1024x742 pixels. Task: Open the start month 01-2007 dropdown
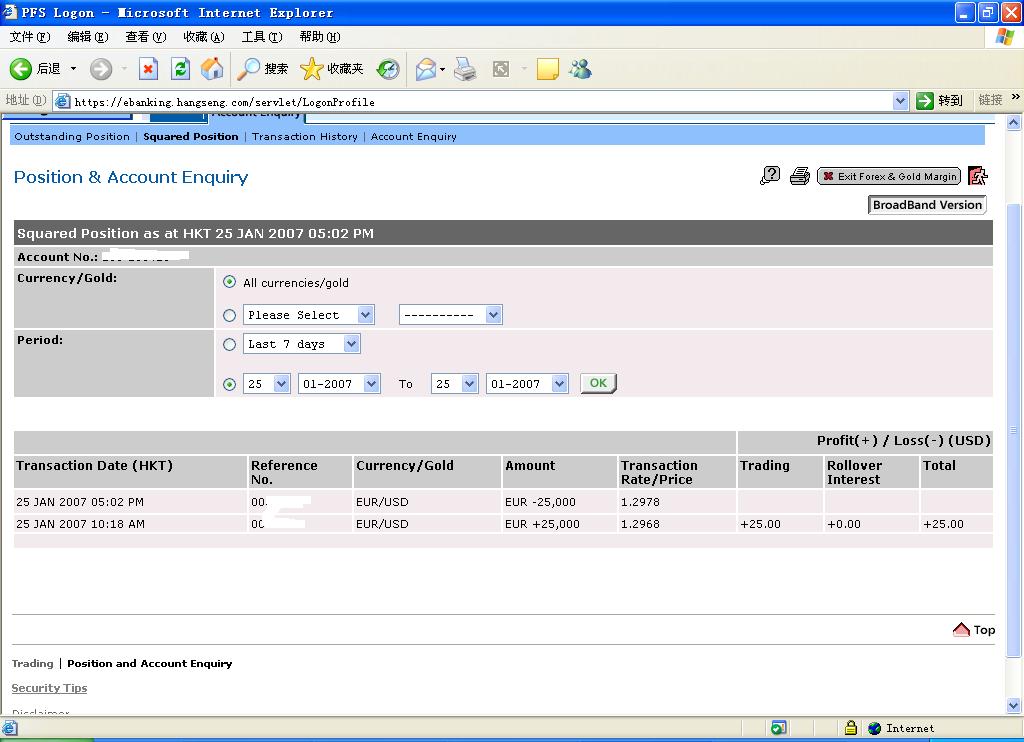pos(339,384)
